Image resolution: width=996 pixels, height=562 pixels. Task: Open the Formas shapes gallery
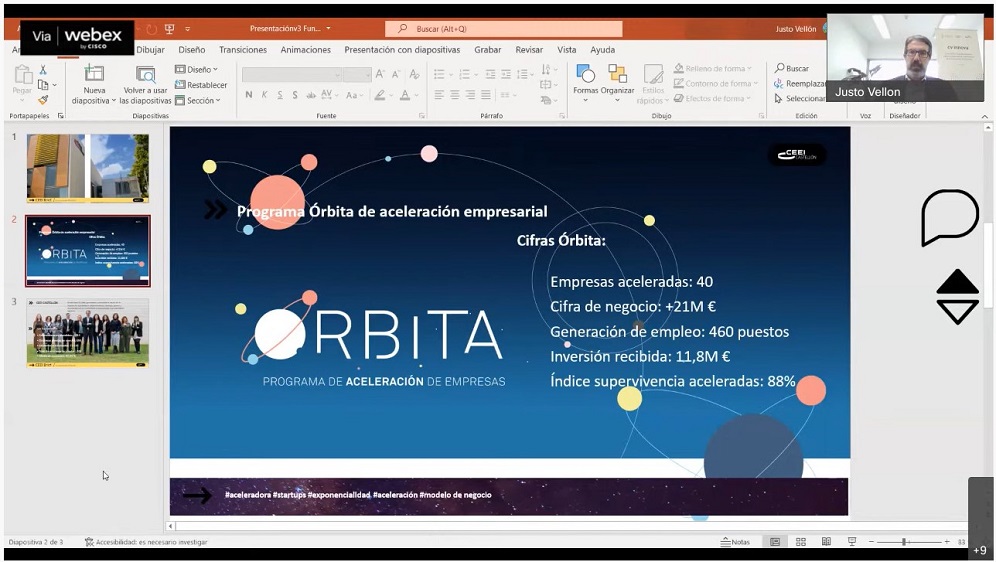point(585,74)
